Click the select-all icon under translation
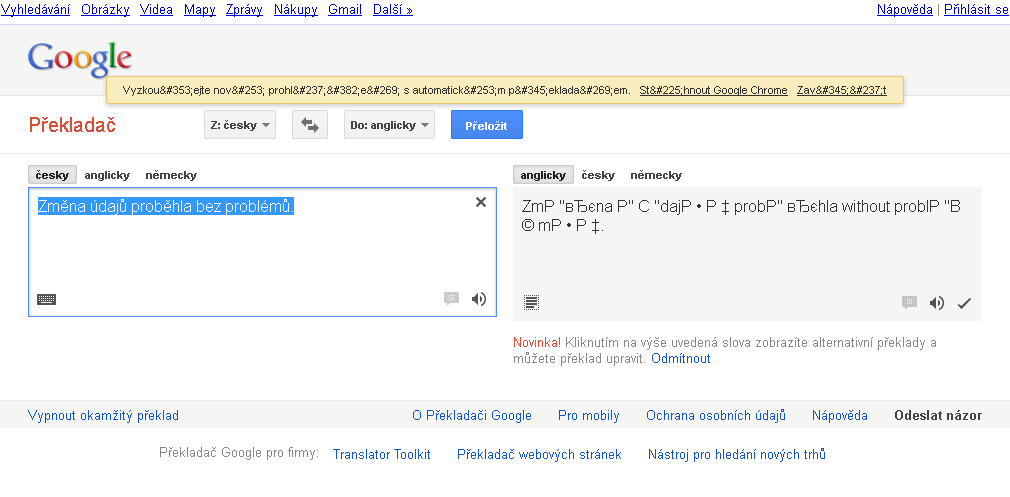Viewport: 1010px width, 497px height. pos(531,303)
